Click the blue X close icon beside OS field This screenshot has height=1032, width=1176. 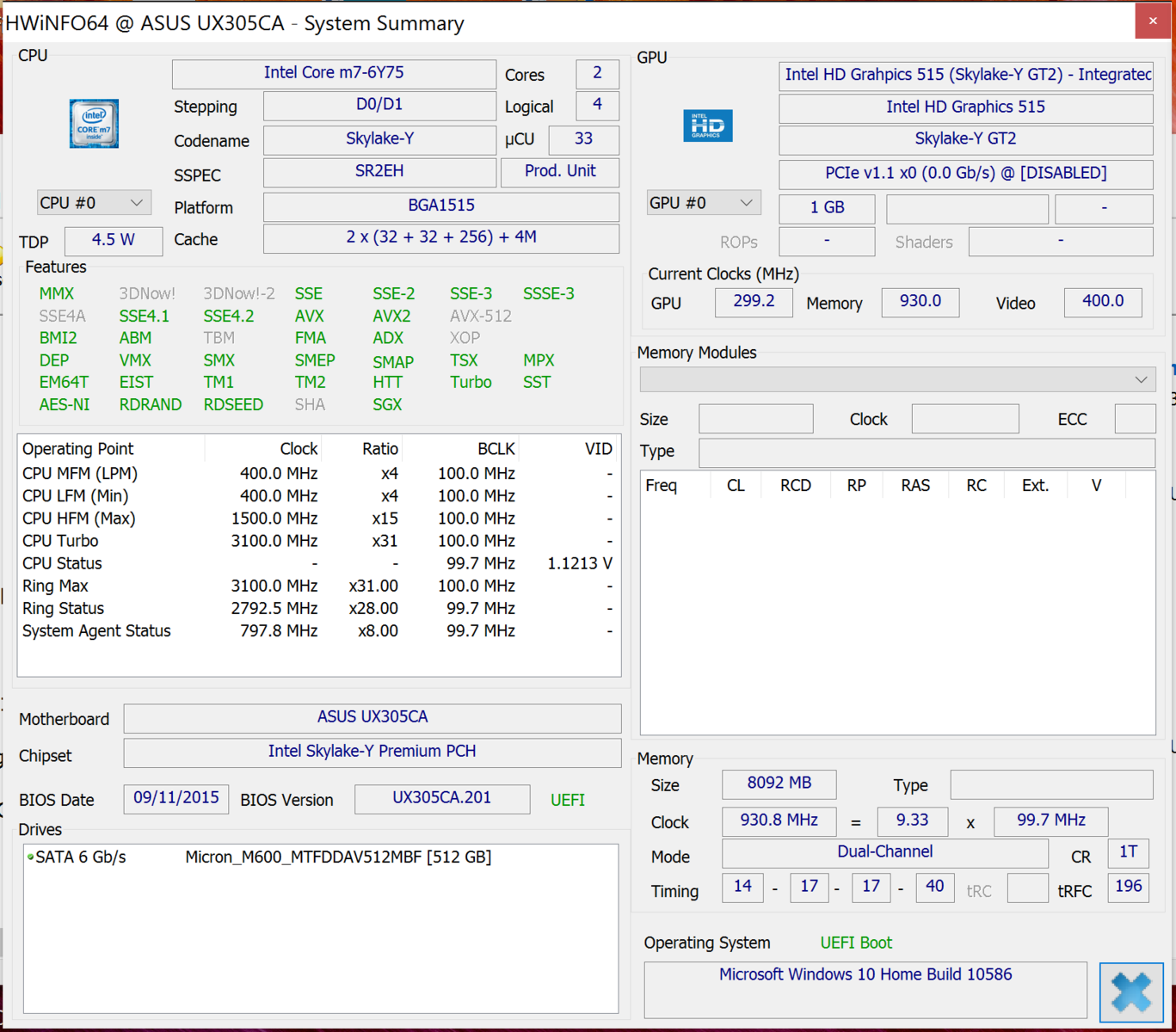pyautogui.click(x=1131, y=992)
